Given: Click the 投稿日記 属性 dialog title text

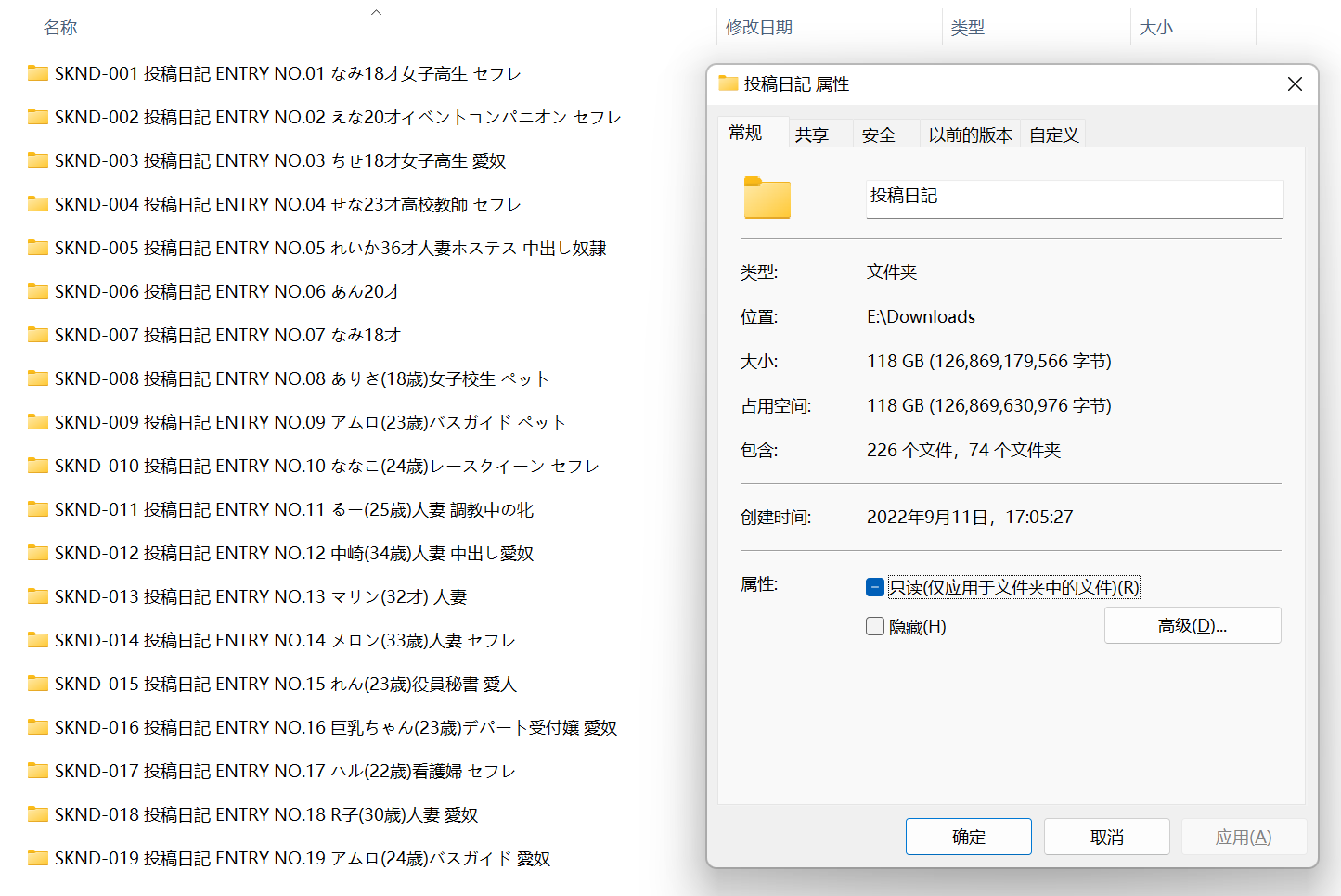Looking at the screenshot, I should pyautogui.click(x=796, y=84).
